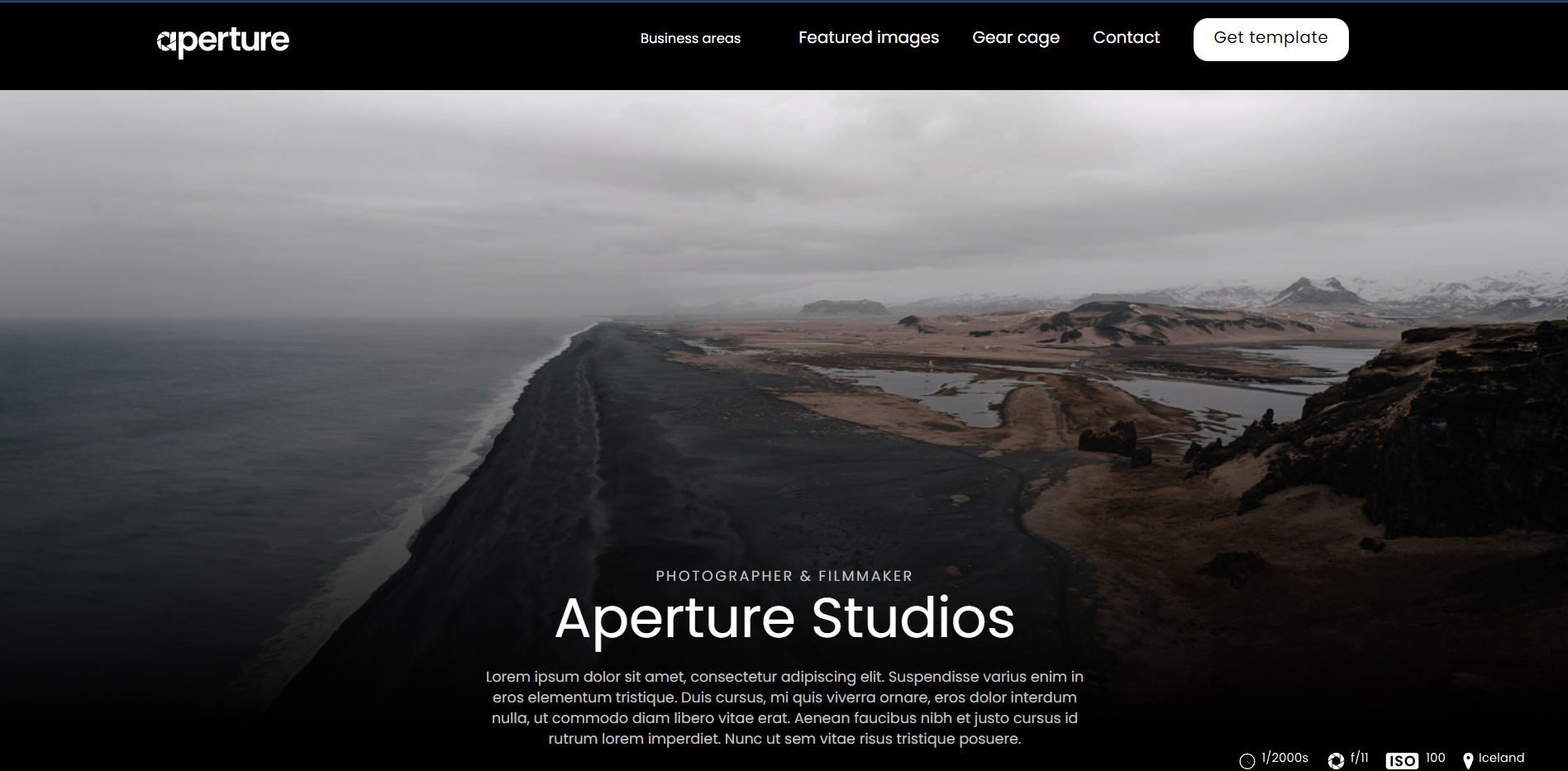Navigate to the Contact page
This screenshot has height=771, width=1568.
click(x=1126, y=37)
